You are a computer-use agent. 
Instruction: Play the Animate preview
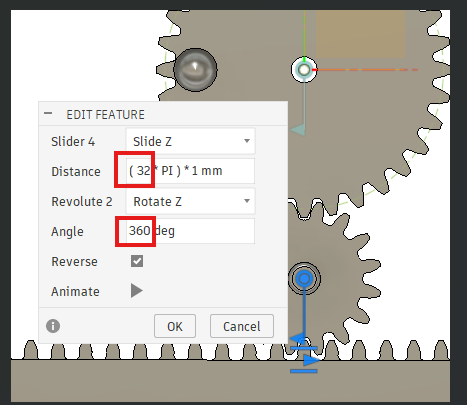point(137,291)
